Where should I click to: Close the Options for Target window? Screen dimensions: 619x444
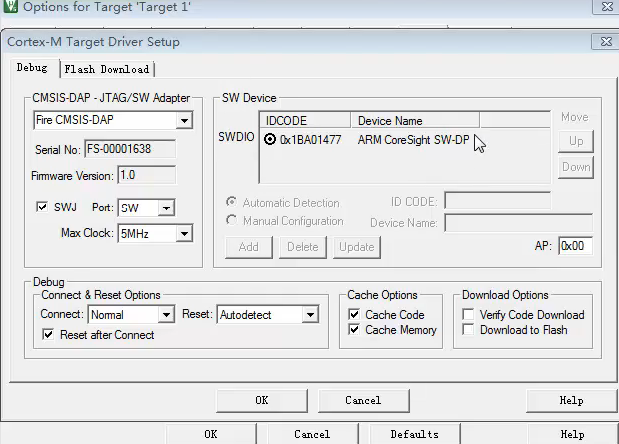tap(606, 7)
